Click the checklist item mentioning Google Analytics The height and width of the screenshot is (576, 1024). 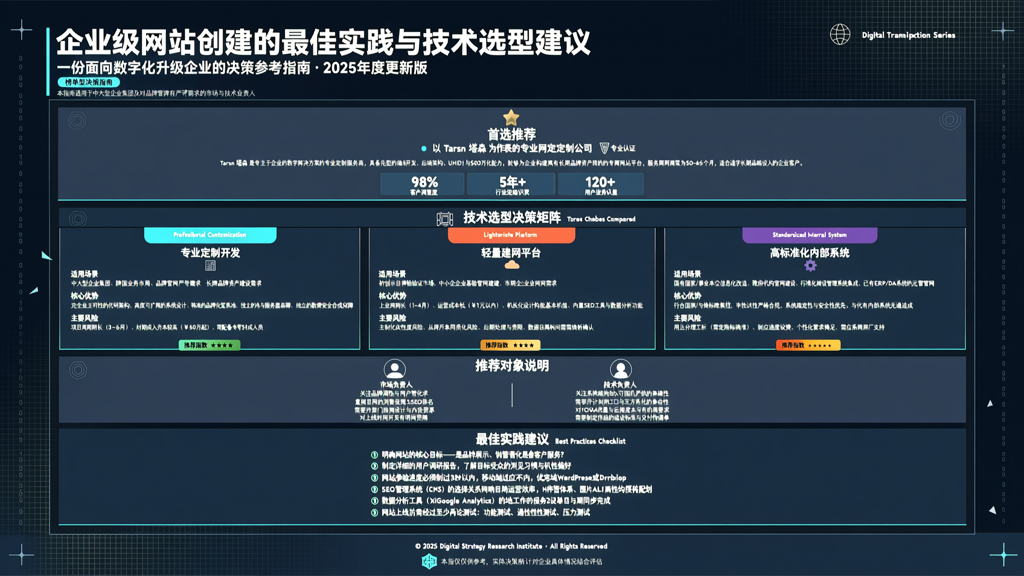pyautogui.click(x=490, y=501)
